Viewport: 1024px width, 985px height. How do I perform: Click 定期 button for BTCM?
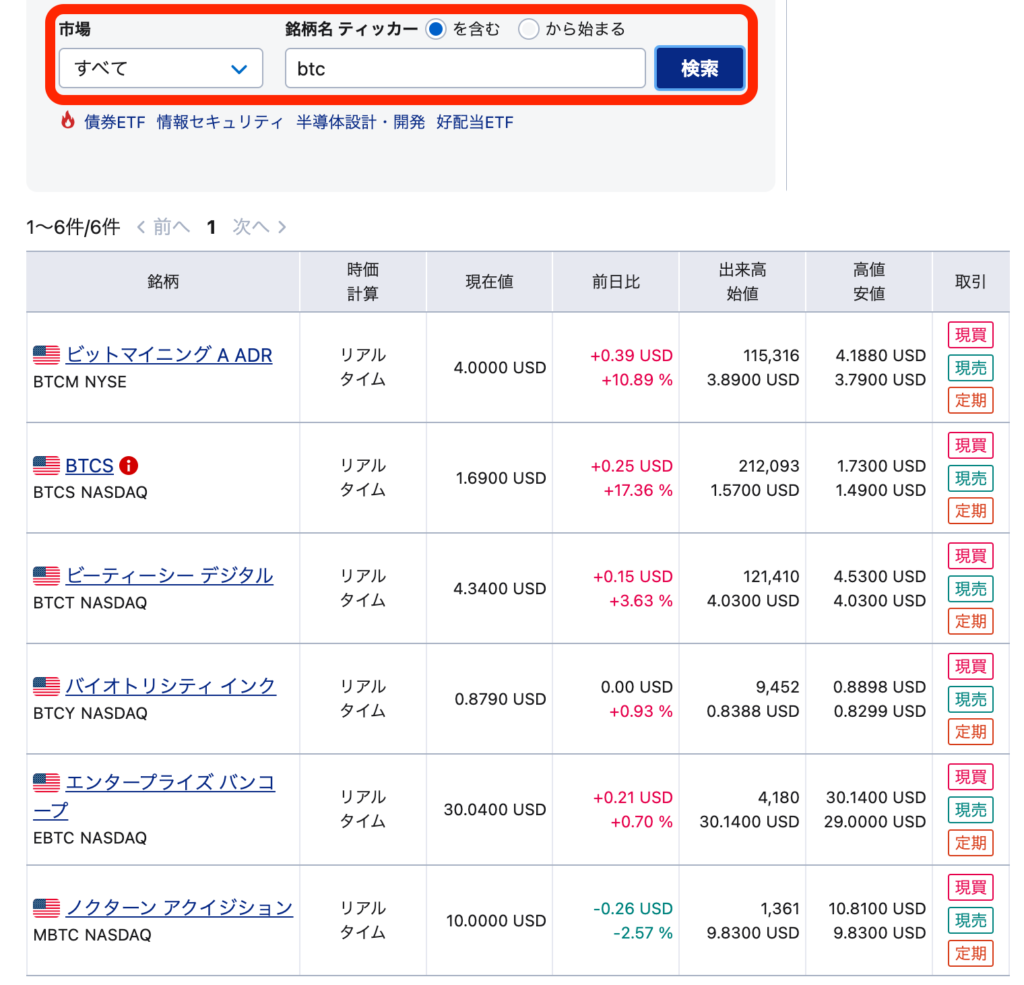(x=970, y=400)
